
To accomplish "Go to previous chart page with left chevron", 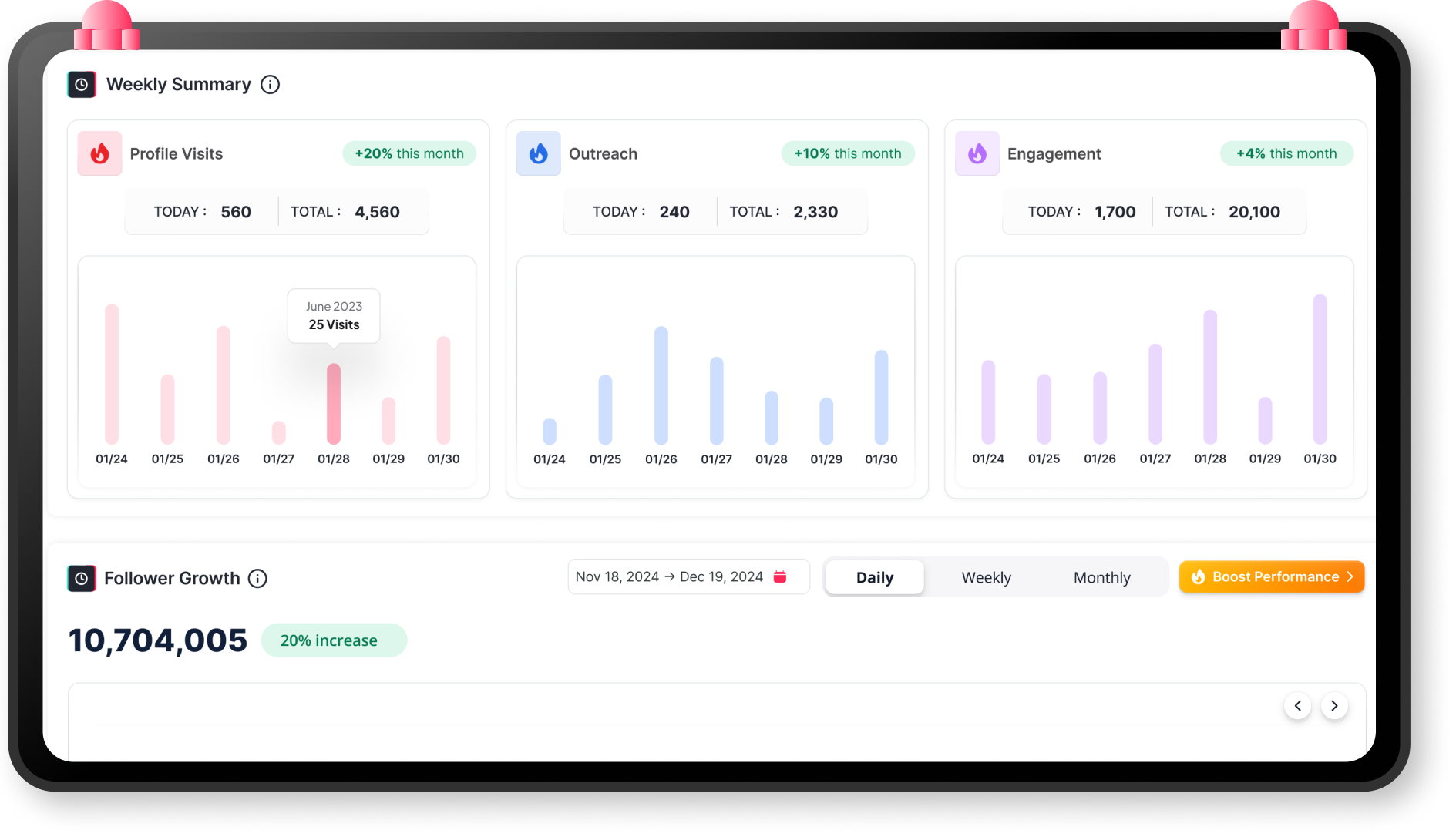I will (1298, 705).
